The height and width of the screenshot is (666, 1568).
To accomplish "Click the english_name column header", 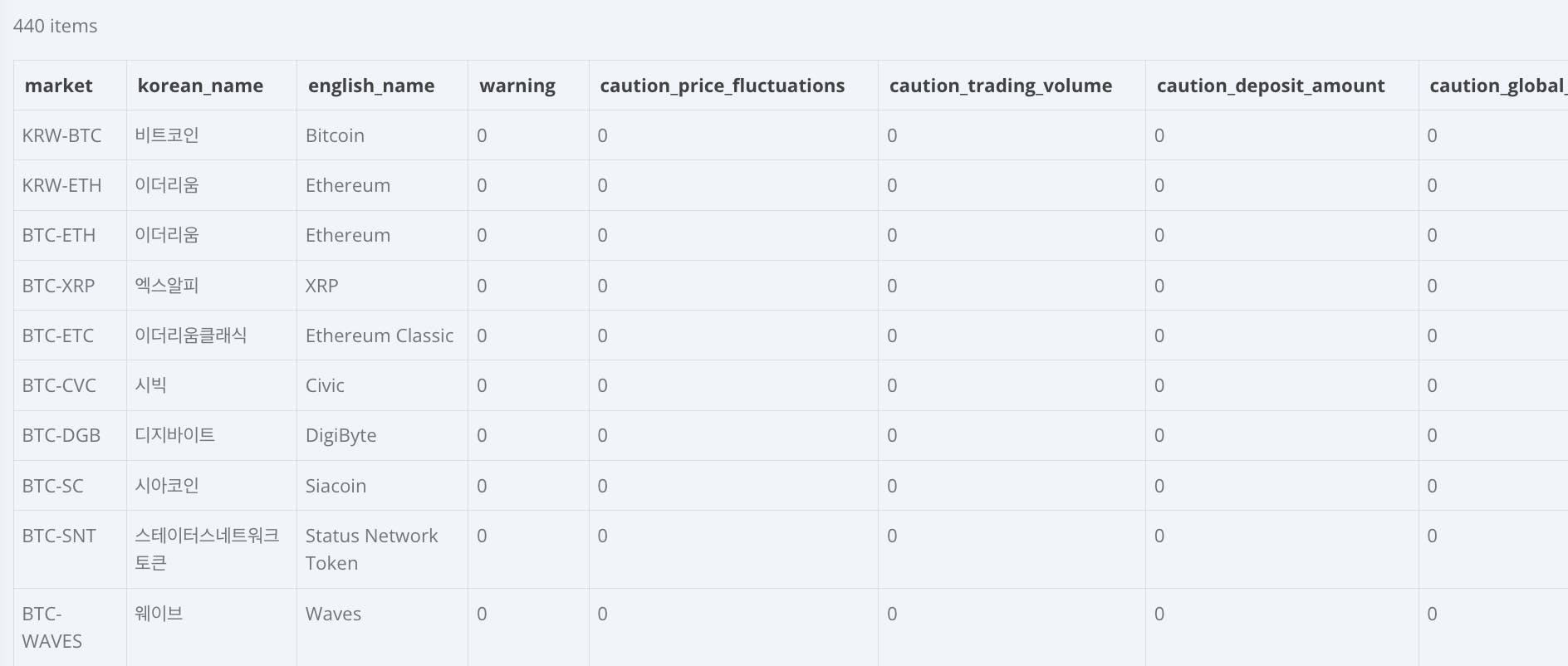I will [371, 86].
